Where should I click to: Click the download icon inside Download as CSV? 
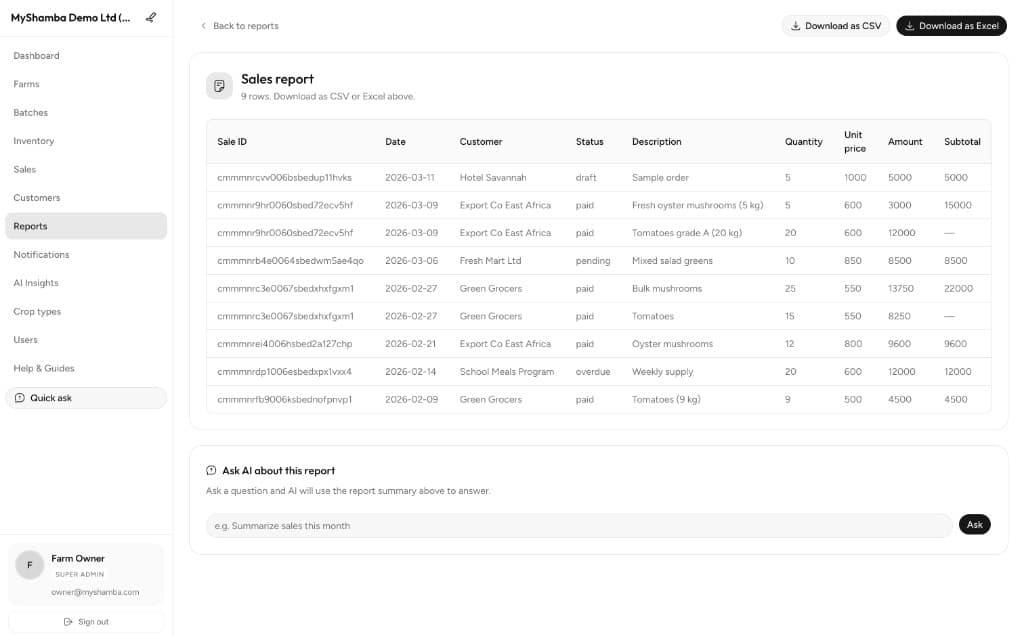[x=797, y=25]
